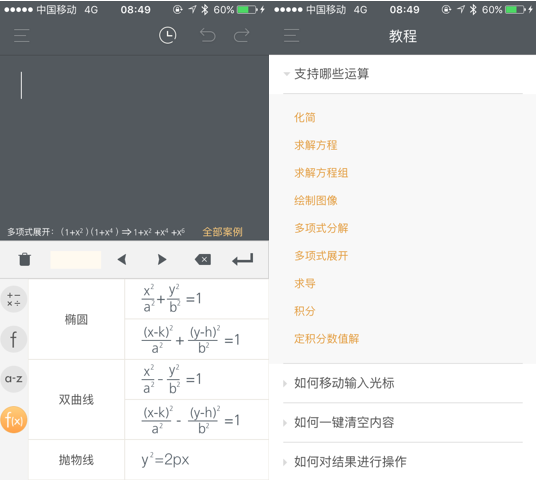Click the redo arrow icon
Screen dimensions: 536x484
click(241, 36)
